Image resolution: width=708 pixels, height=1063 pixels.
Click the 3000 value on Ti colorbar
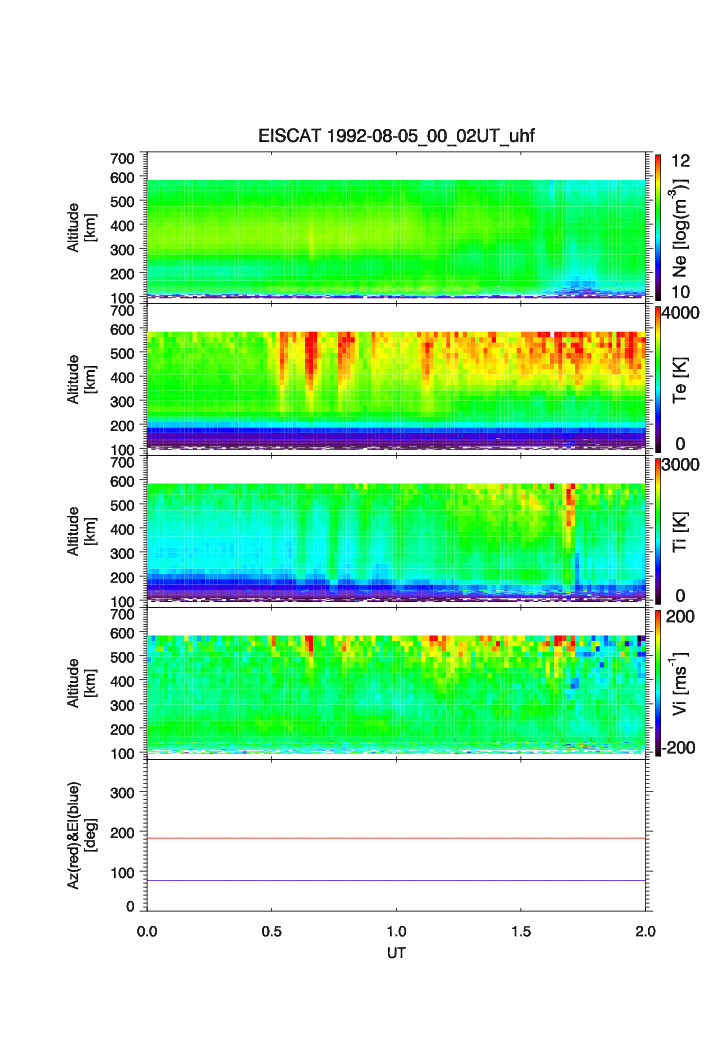681,465
